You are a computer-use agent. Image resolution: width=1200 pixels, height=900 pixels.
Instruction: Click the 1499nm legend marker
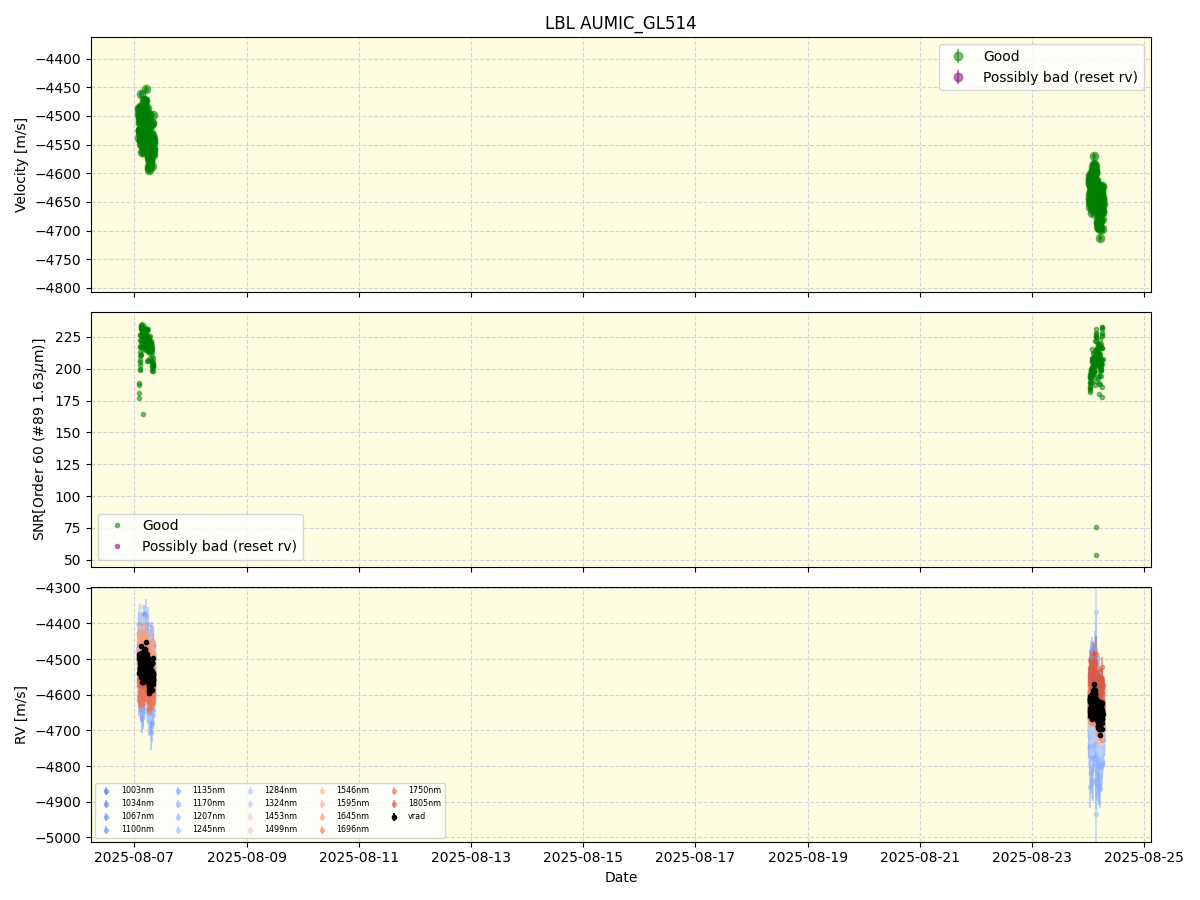(250, 829)
